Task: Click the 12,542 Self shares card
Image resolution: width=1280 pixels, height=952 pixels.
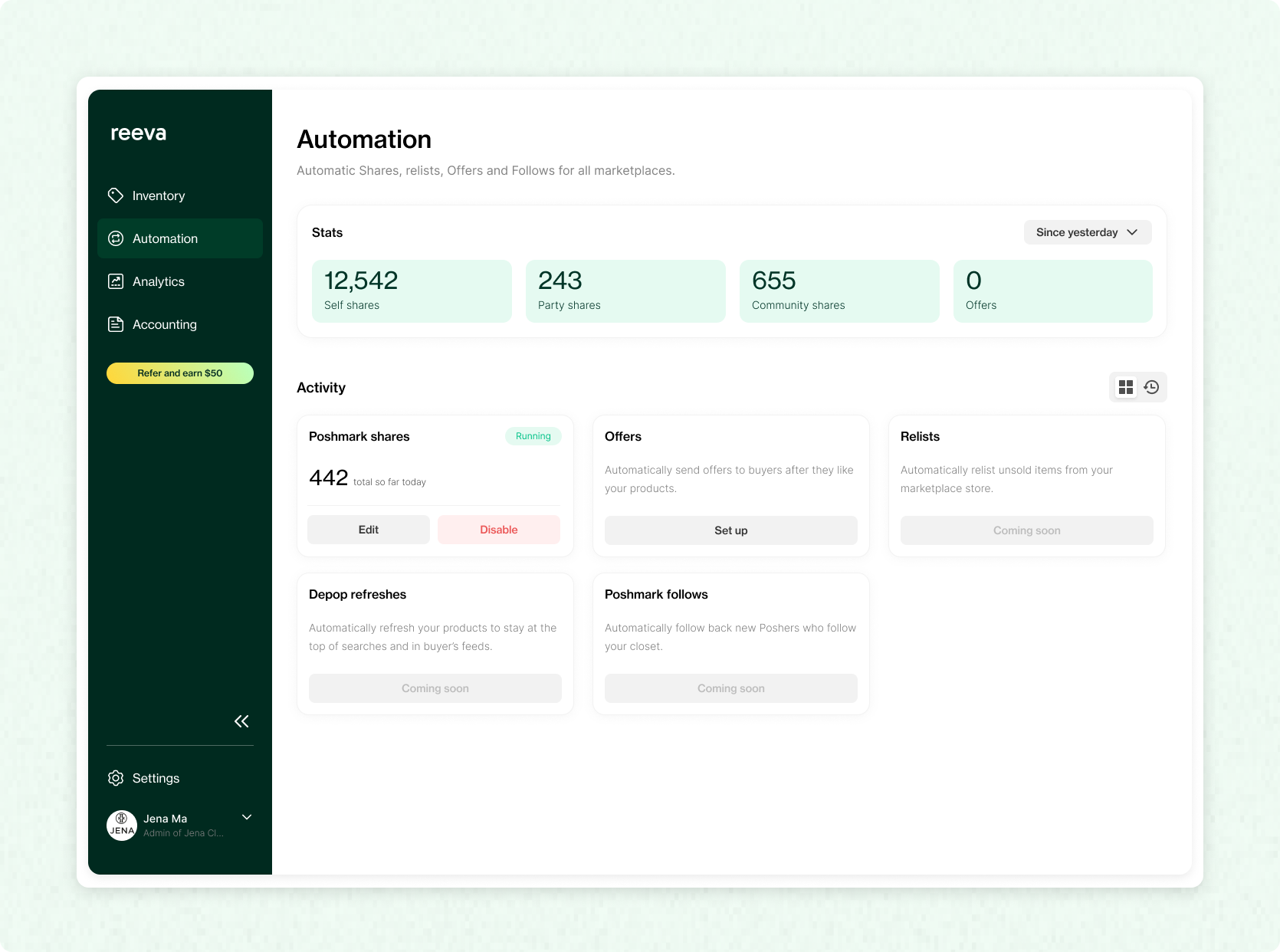Action: click(x=412, y=291)
